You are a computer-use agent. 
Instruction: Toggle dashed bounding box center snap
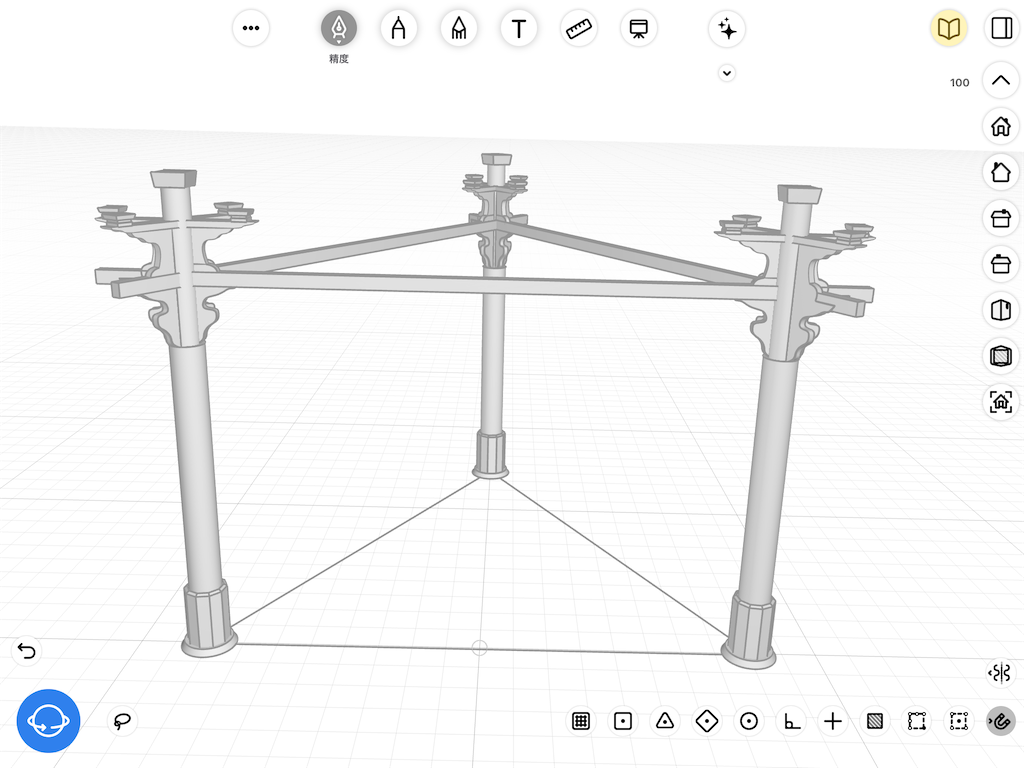pyautogui.click(x=959, y=721)
